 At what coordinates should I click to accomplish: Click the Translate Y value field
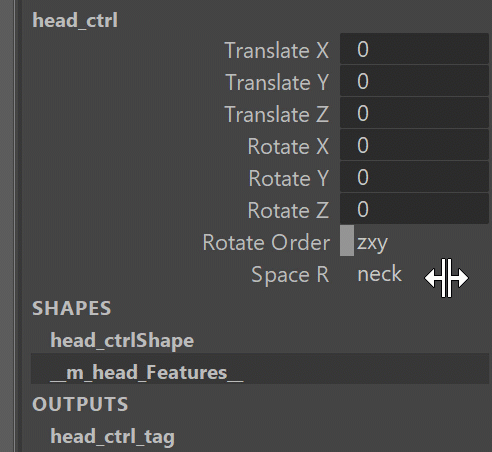[414, 81]
